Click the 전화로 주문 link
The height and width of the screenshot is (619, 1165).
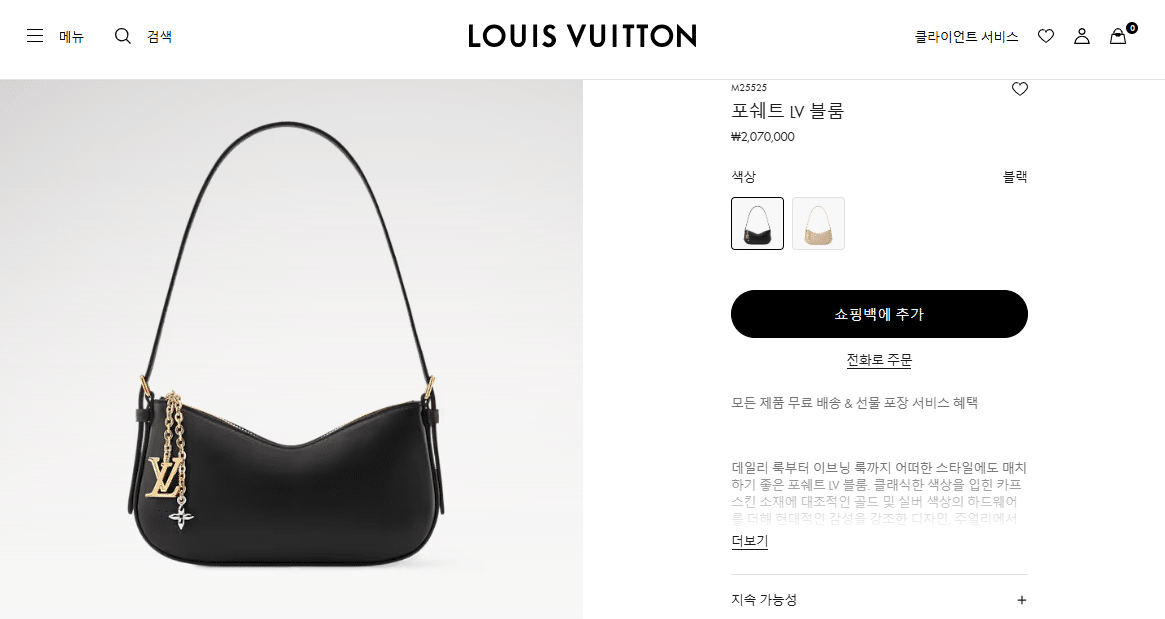tap(879, 360)
